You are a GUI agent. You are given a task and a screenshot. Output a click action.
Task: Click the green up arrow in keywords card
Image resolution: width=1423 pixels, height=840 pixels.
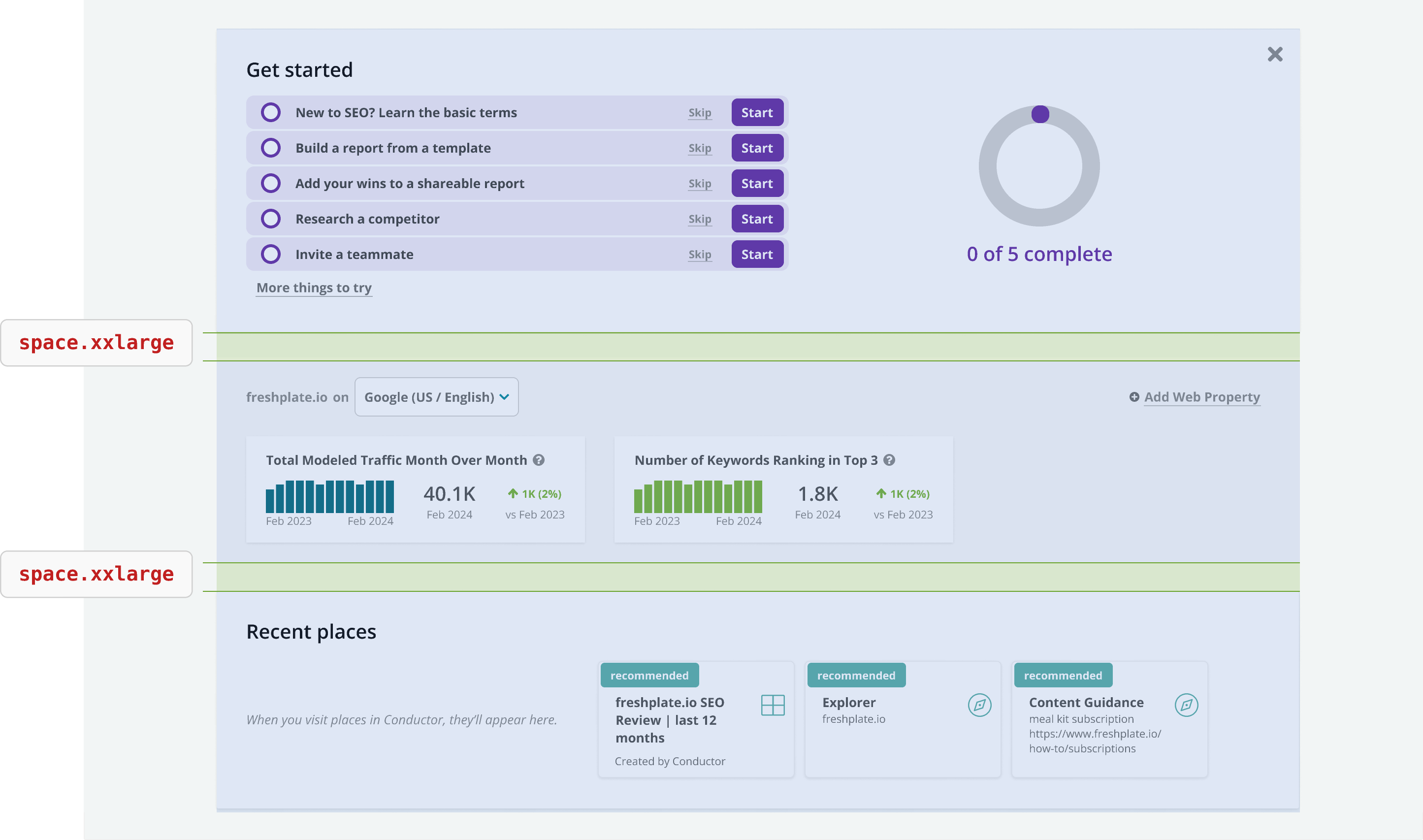coord(881,493)
